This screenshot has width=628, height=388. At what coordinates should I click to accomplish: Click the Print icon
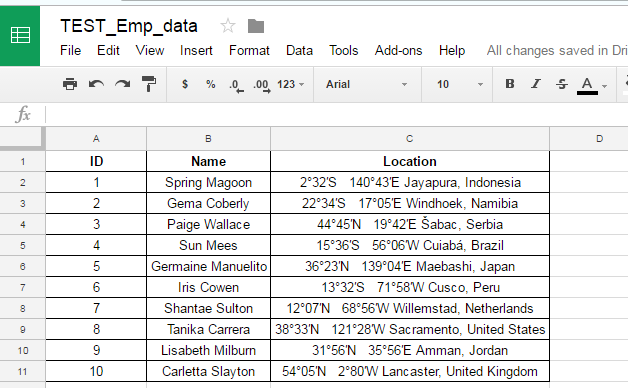click(70, 84)
